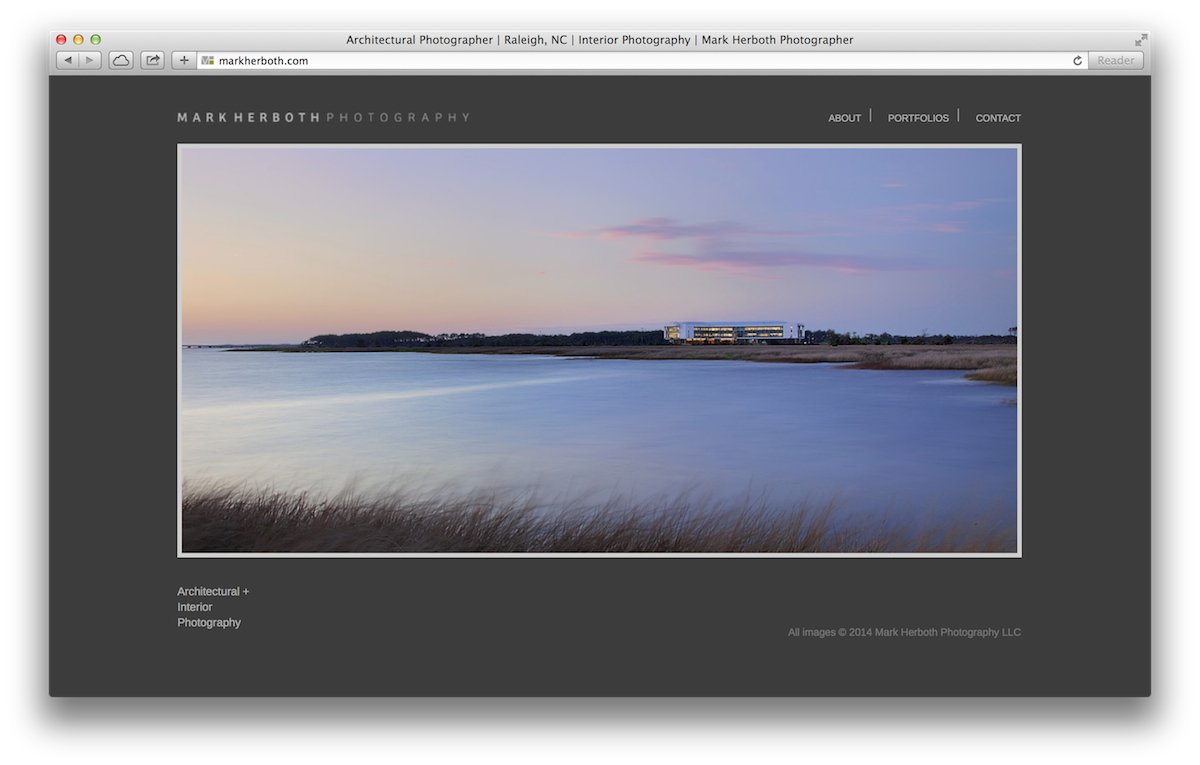
Task: Click the Mark Herboth Photography logo
Action: coord(323,117)
